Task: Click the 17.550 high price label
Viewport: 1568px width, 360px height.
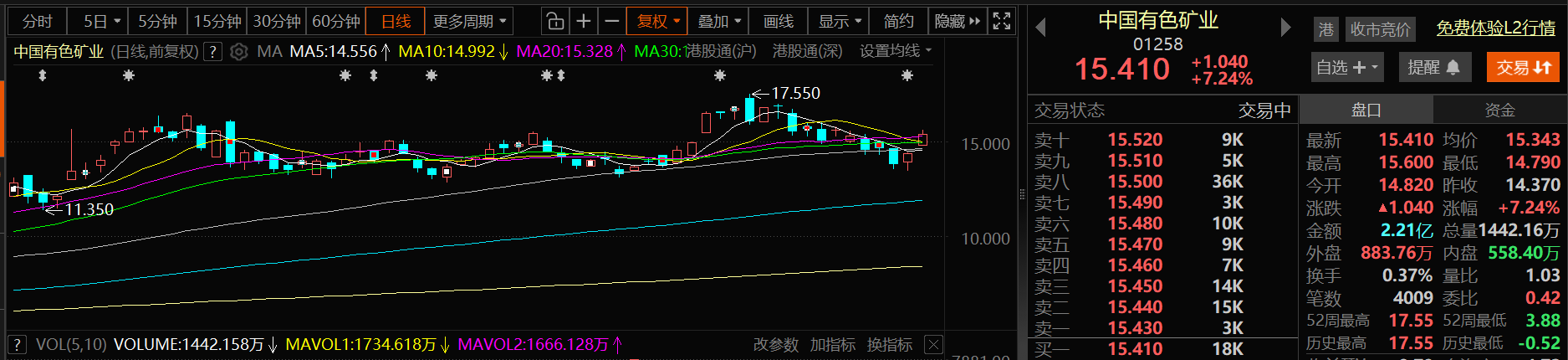Action: [x=795, y=93]
